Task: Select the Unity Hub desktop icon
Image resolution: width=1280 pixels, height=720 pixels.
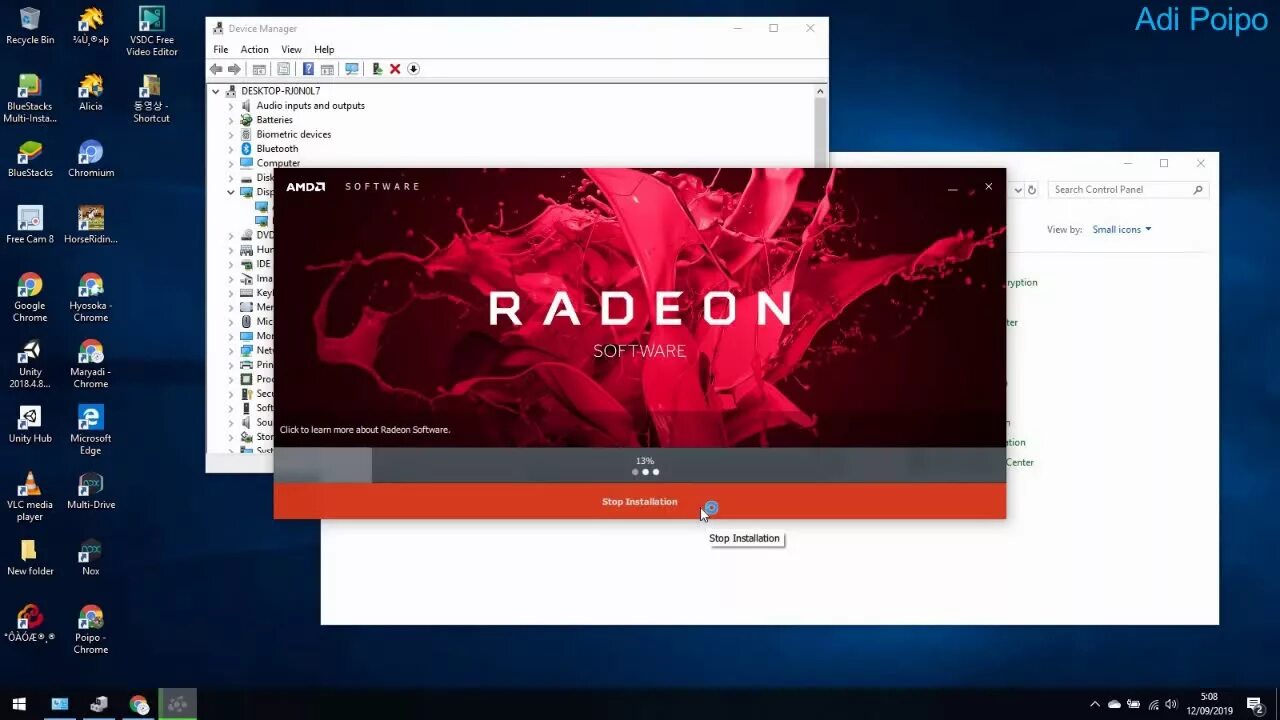Action: [x=30, y=425]
